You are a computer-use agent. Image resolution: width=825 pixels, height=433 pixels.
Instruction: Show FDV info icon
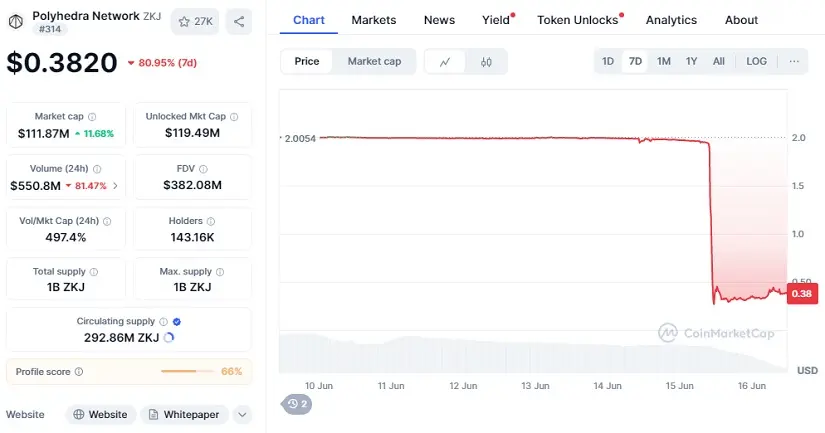203,169
